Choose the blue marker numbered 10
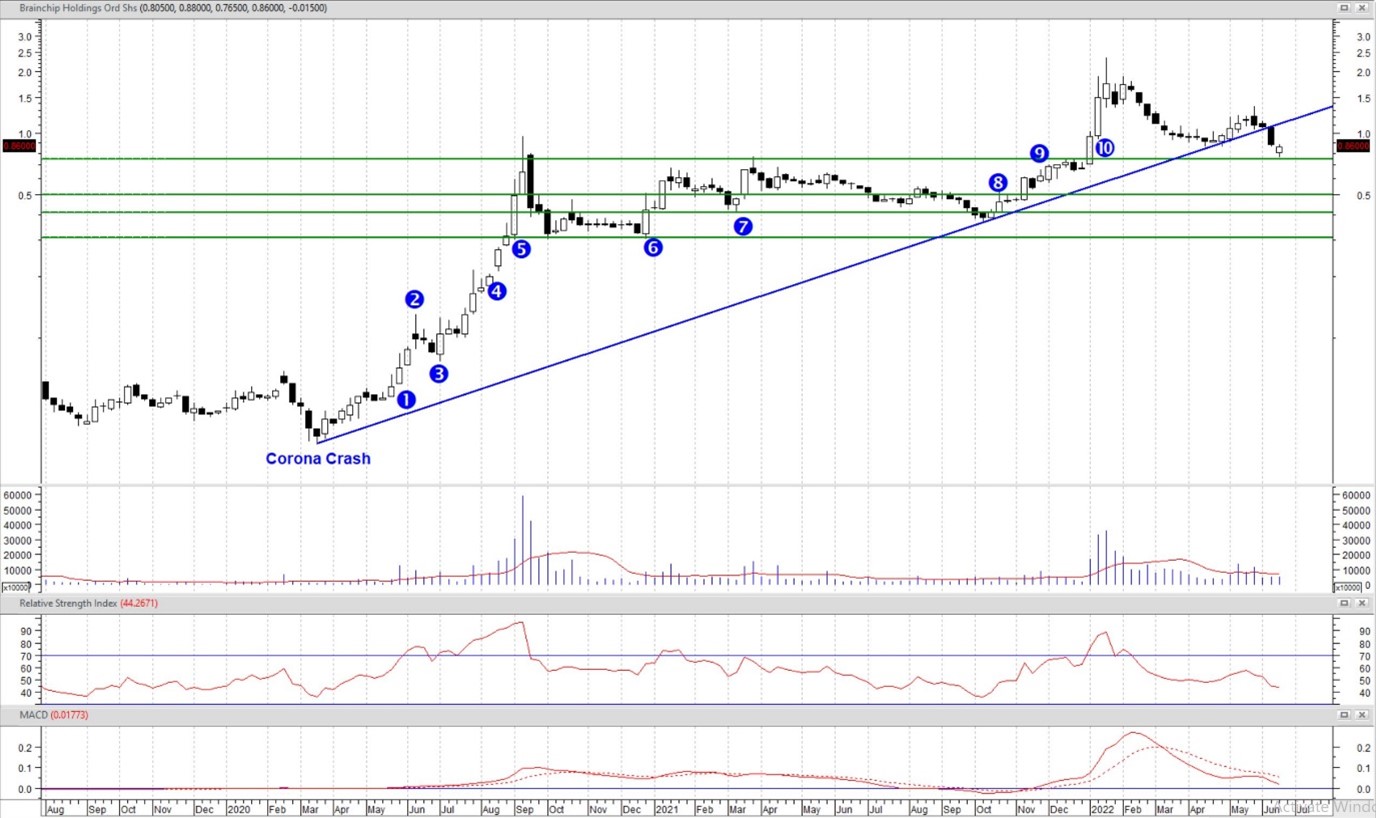Screen dimensions: 1376x818 (x=1104, y=147)
